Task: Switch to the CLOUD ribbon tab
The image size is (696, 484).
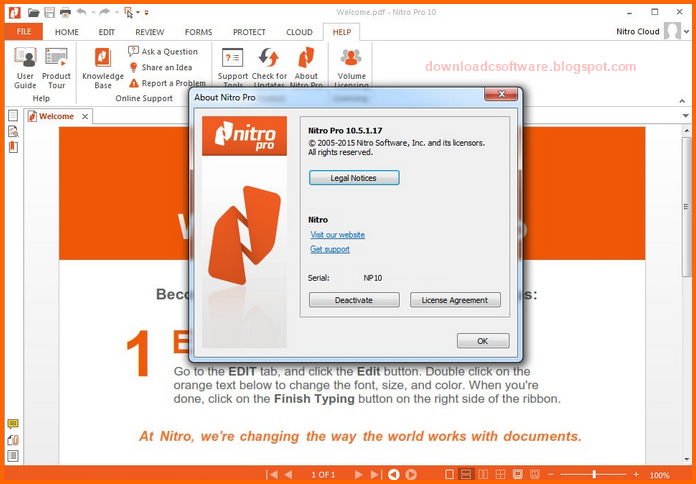Action: (x=299, y=32)
